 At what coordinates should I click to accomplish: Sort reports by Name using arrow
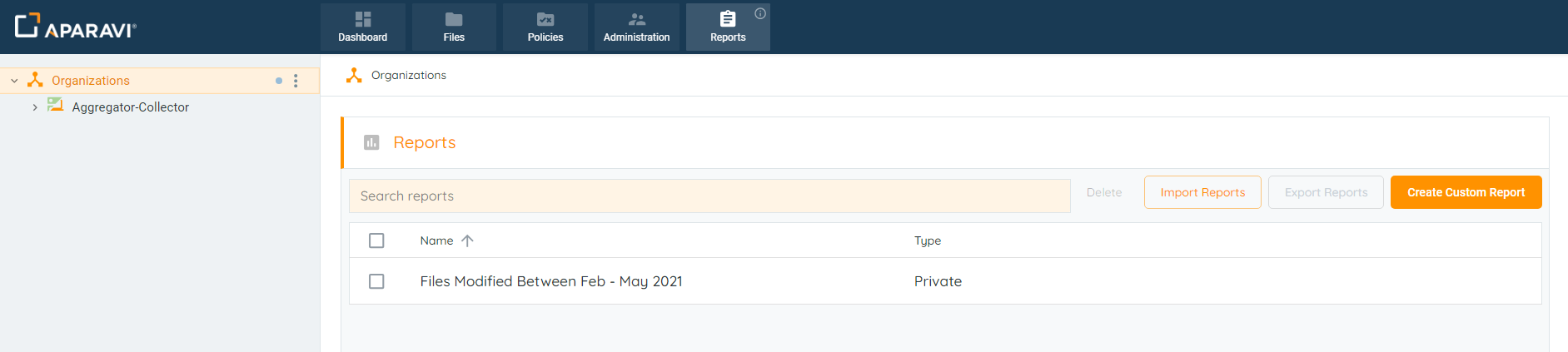[467, 240]
